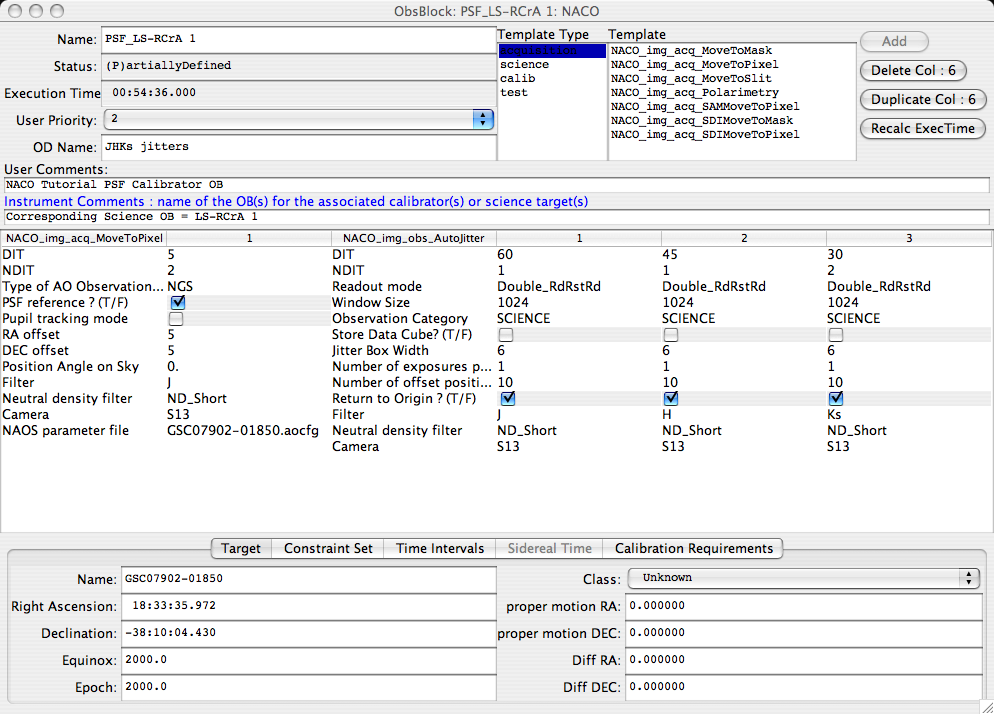Image resolution: width=994 pixels, height=714 pixels.
Task: Click DIT value 60 in AutoJitter column 1
Action: pyautogui.click(x=505, y=254)
